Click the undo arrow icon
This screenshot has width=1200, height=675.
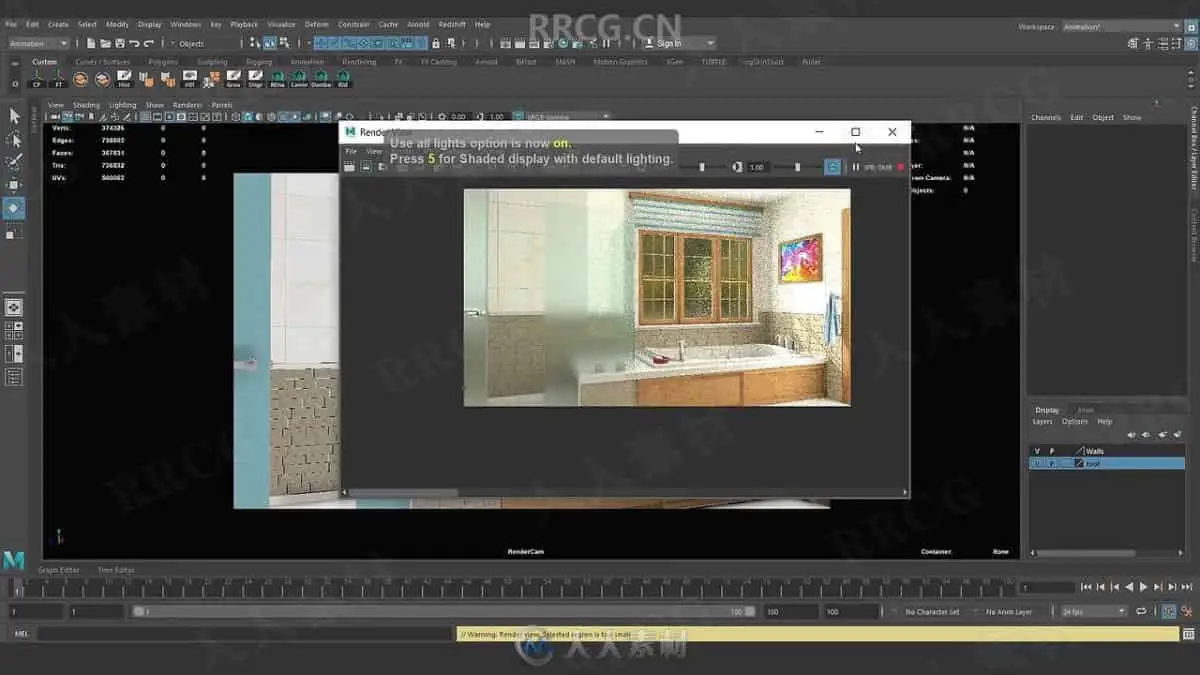point(135,43)
